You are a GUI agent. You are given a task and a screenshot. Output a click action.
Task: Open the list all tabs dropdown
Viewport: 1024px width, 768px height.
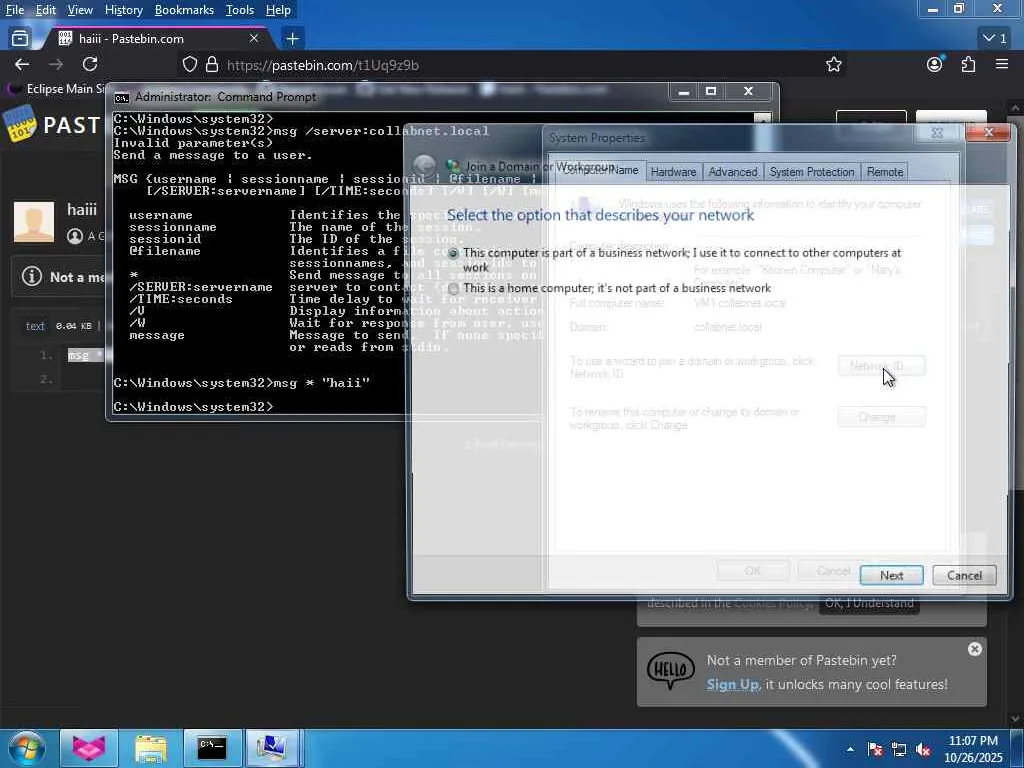[995, 39]
